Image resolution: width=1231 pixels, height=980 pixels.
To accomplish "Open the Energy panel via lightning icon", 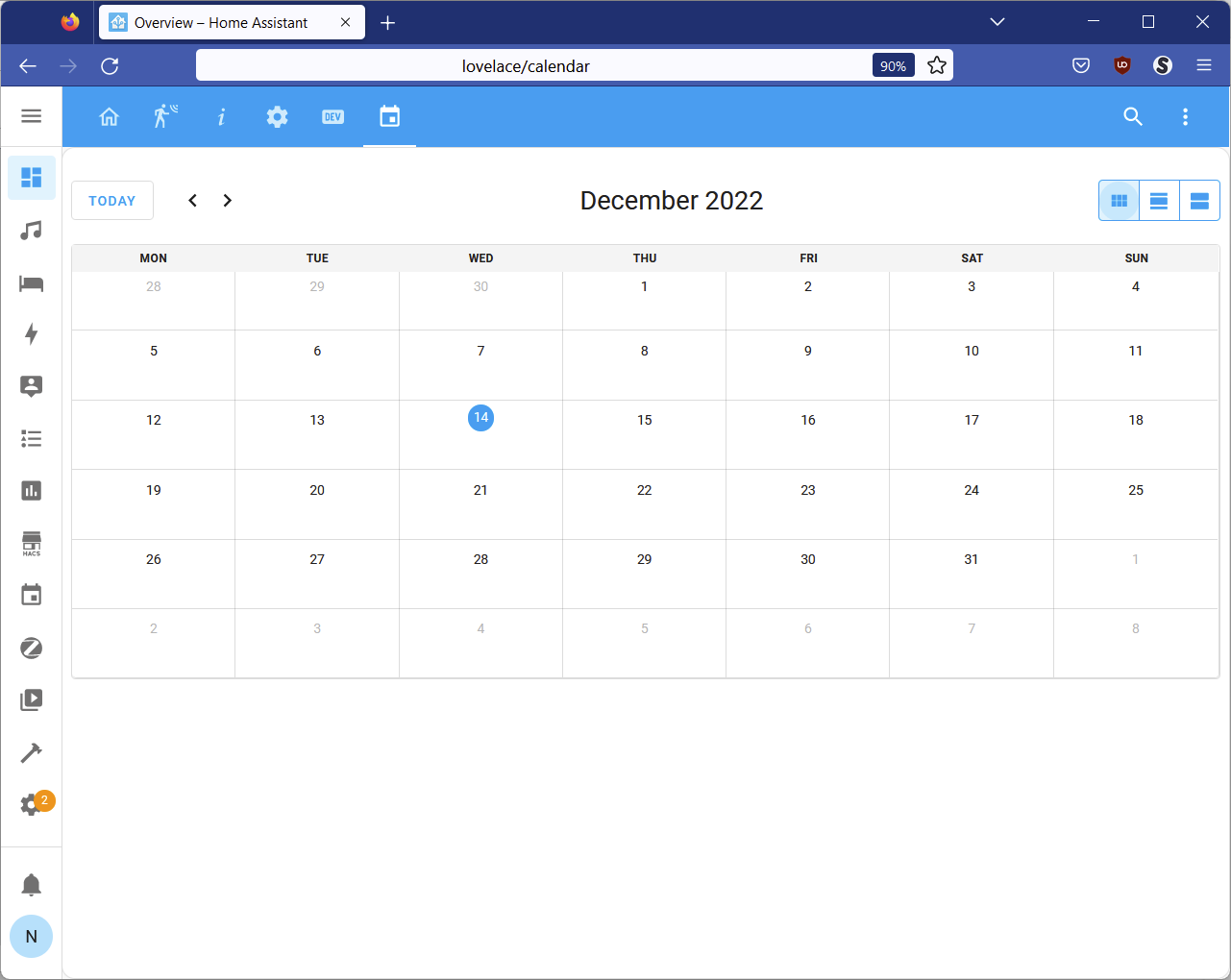I will (x=31, y=334).
